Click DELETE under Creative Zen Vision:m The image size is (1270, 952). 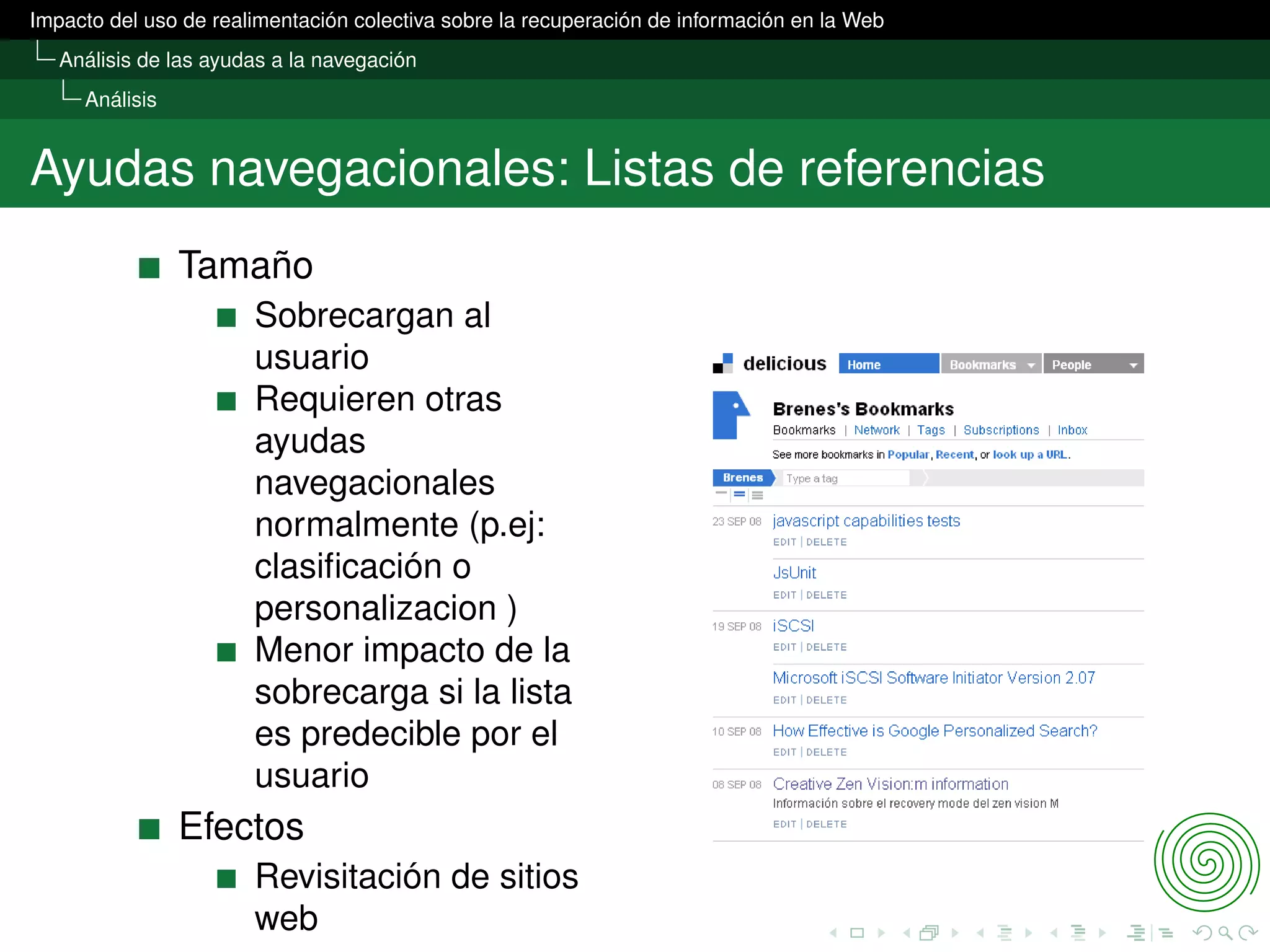pyautogui.click(x=827, y=824)
